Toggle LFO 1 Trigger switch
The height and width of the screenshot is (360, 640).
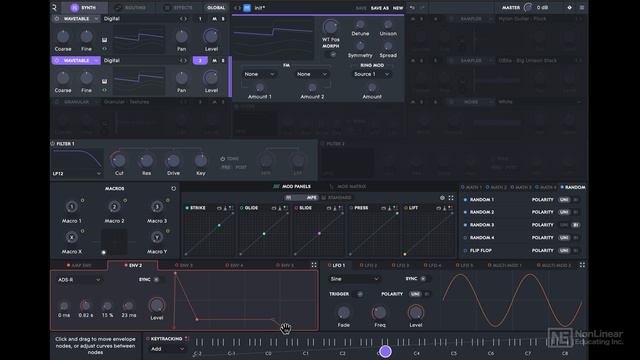click(x=360, y=294)
